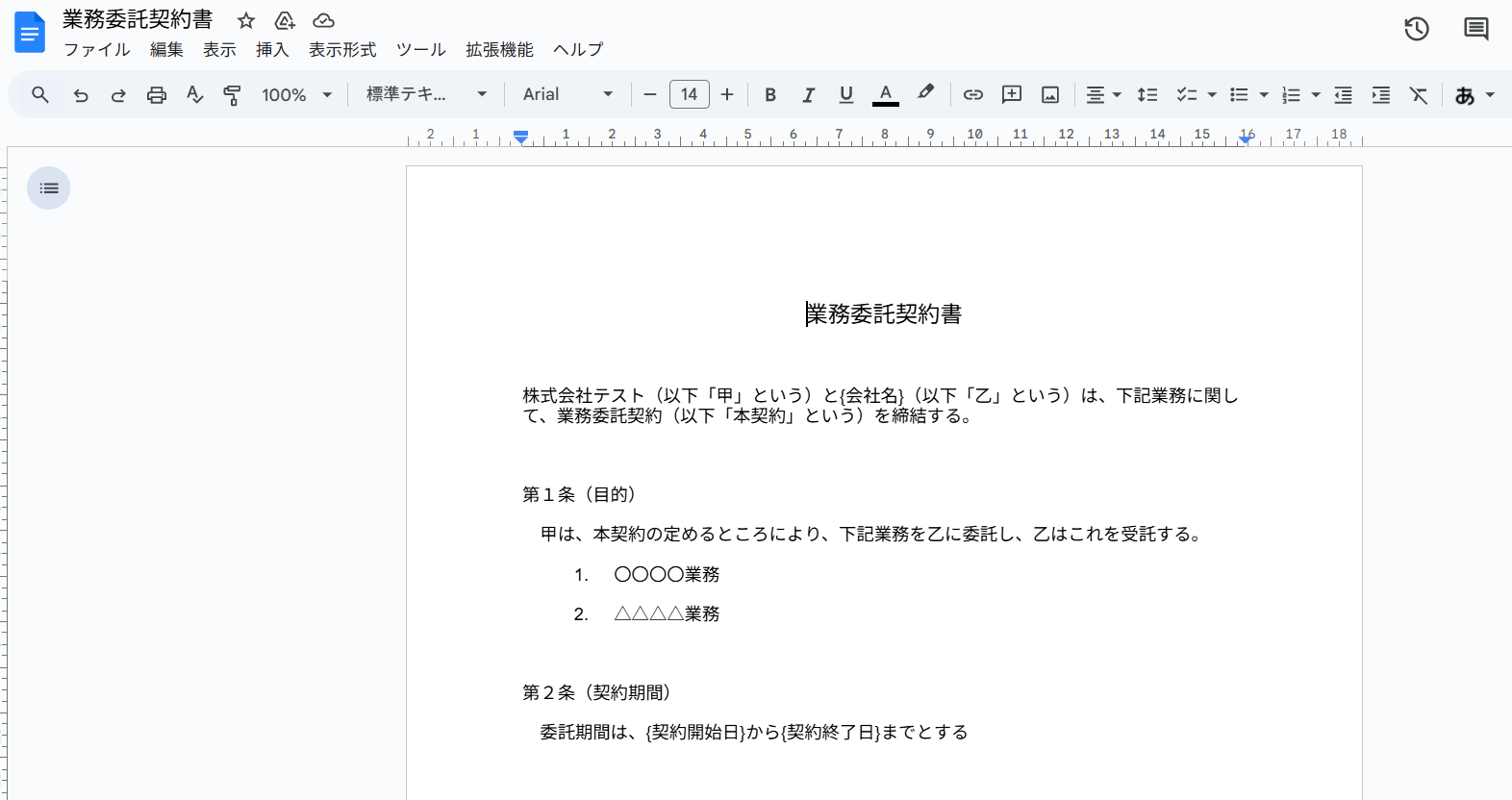The width and height of the screenshot is (1512, 800).
Task: Clear formatting with the toolbar icon
Action: pyautogui.click(x=1419, y=95)
